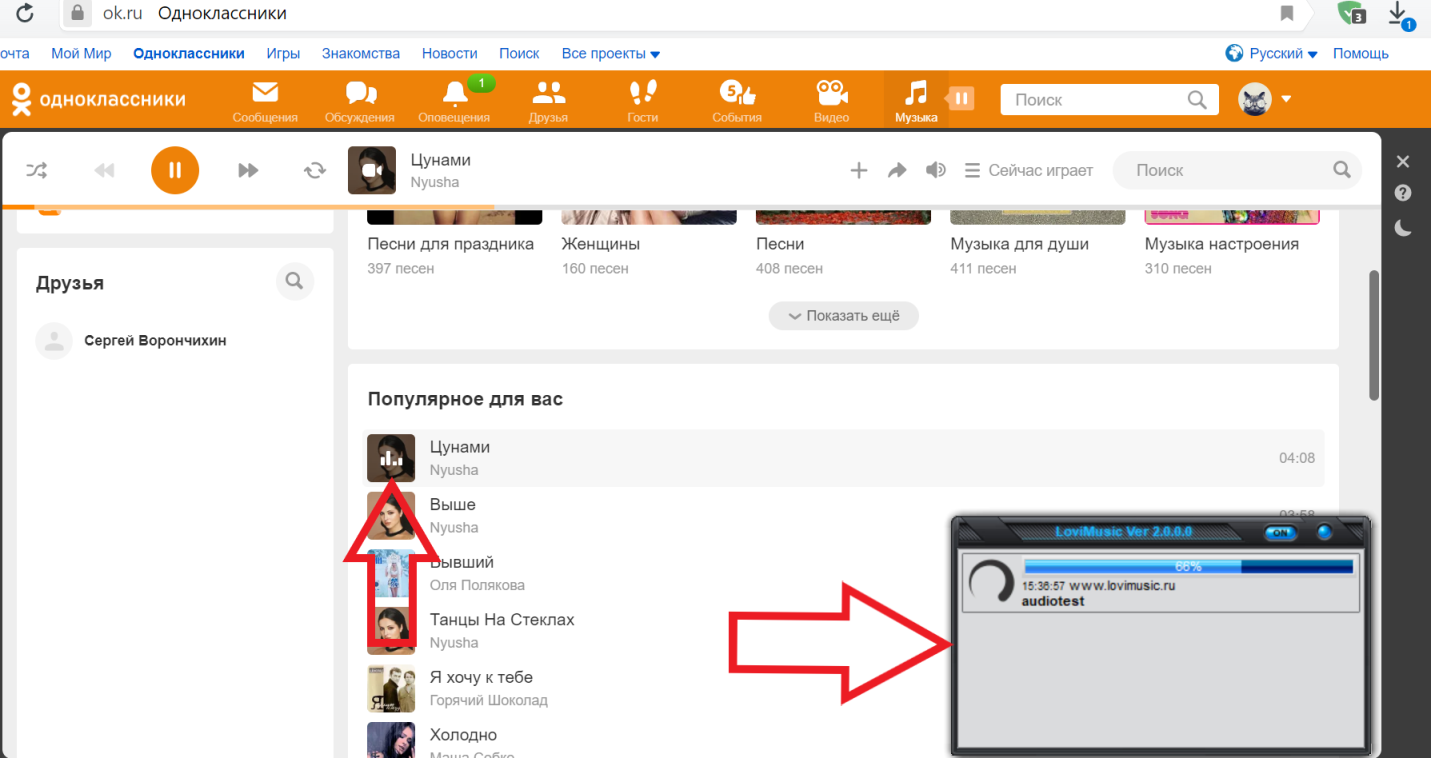Open the Новости link

pos(450,54)
